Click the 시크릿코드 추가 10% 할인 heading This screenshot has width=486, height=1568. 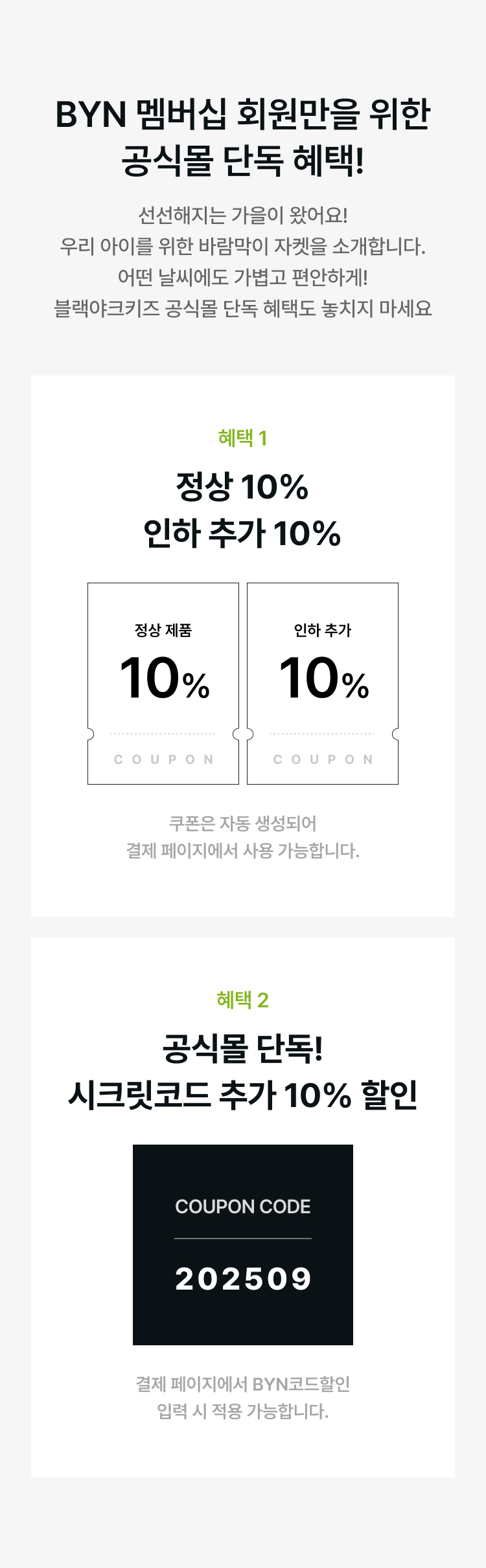243,1095
